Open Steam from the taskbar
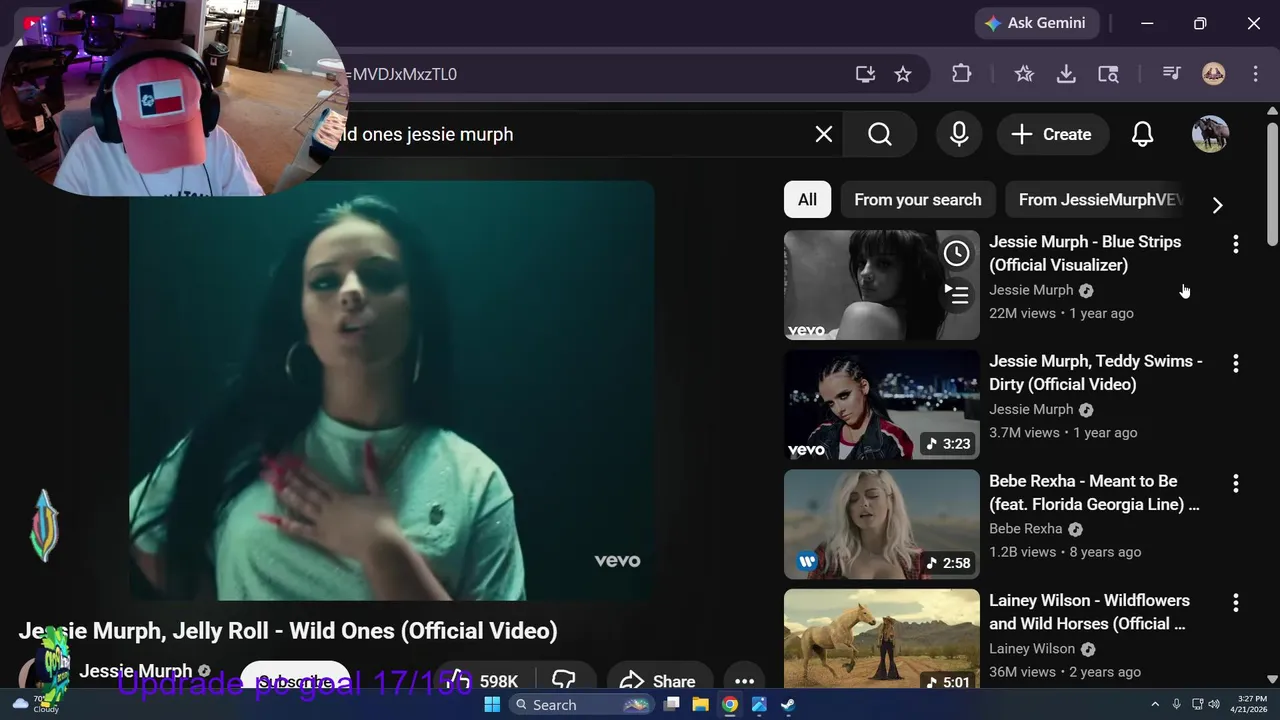1280x720 pixels. point(788,705)
